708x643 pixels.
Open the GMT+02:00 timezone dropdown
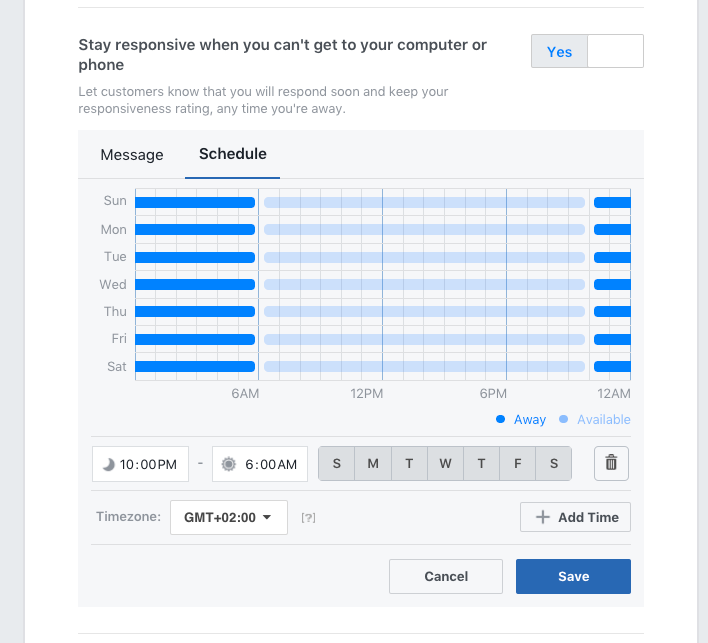(x=229, y=517)
